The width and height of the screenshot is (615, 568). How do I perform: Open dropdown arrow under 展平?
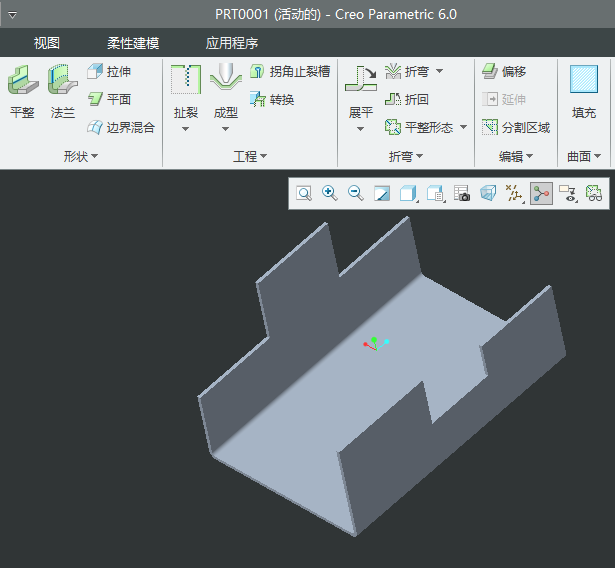coord(360,129)
